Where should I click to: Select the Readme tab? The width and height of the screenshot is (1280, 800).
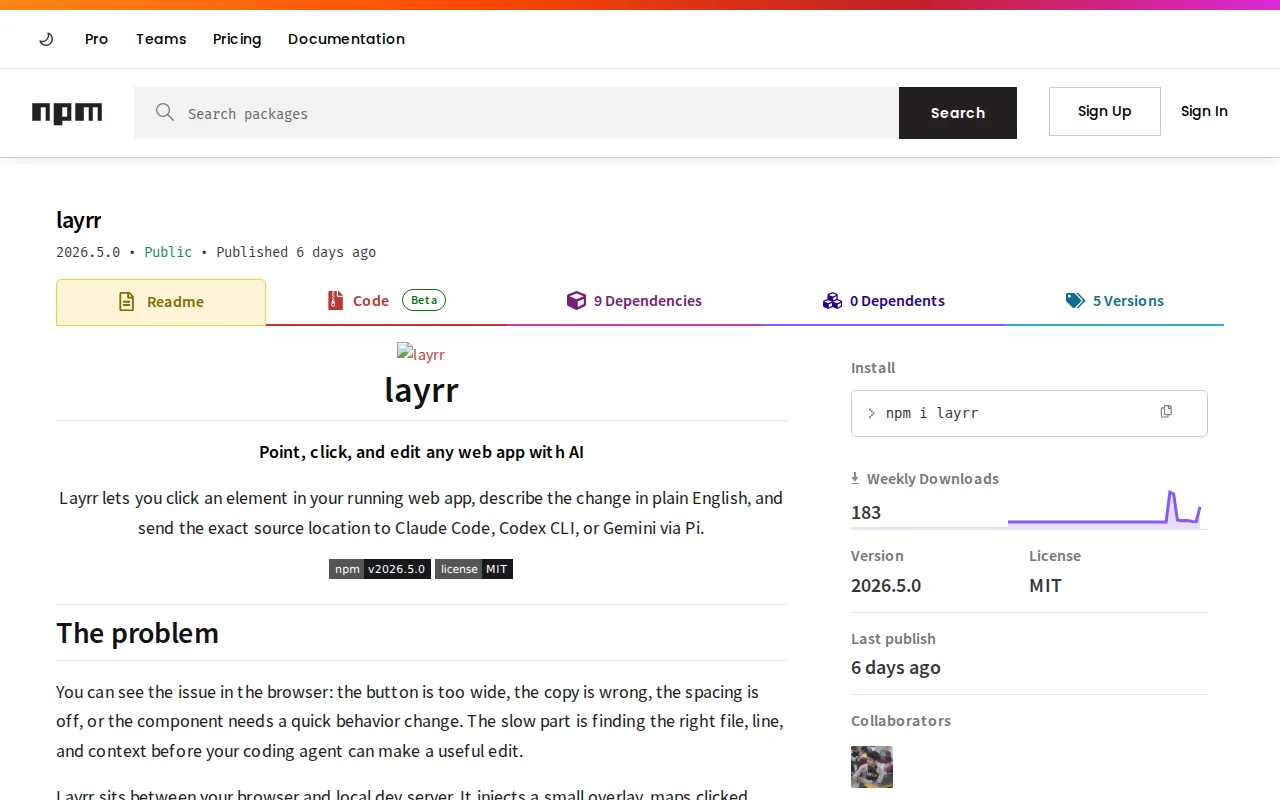(161, 302)
